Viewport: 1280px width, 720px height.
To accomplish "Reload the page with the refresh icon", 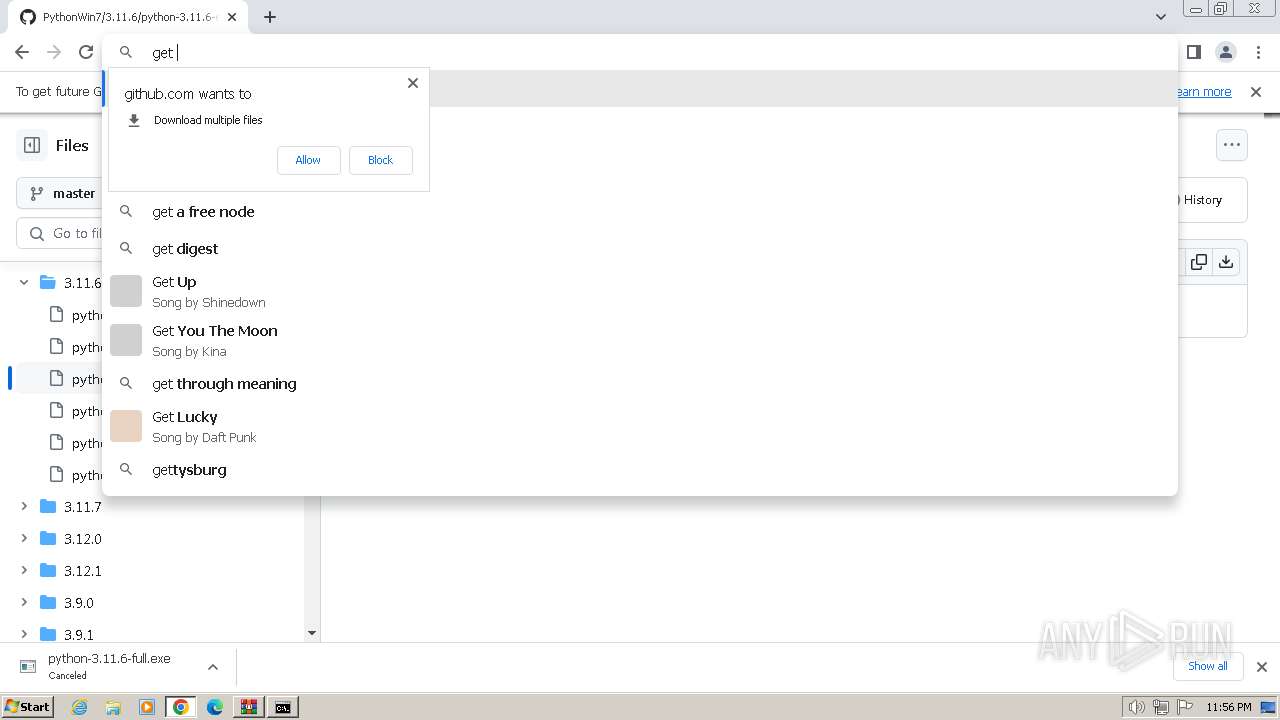I will point(86,52).
